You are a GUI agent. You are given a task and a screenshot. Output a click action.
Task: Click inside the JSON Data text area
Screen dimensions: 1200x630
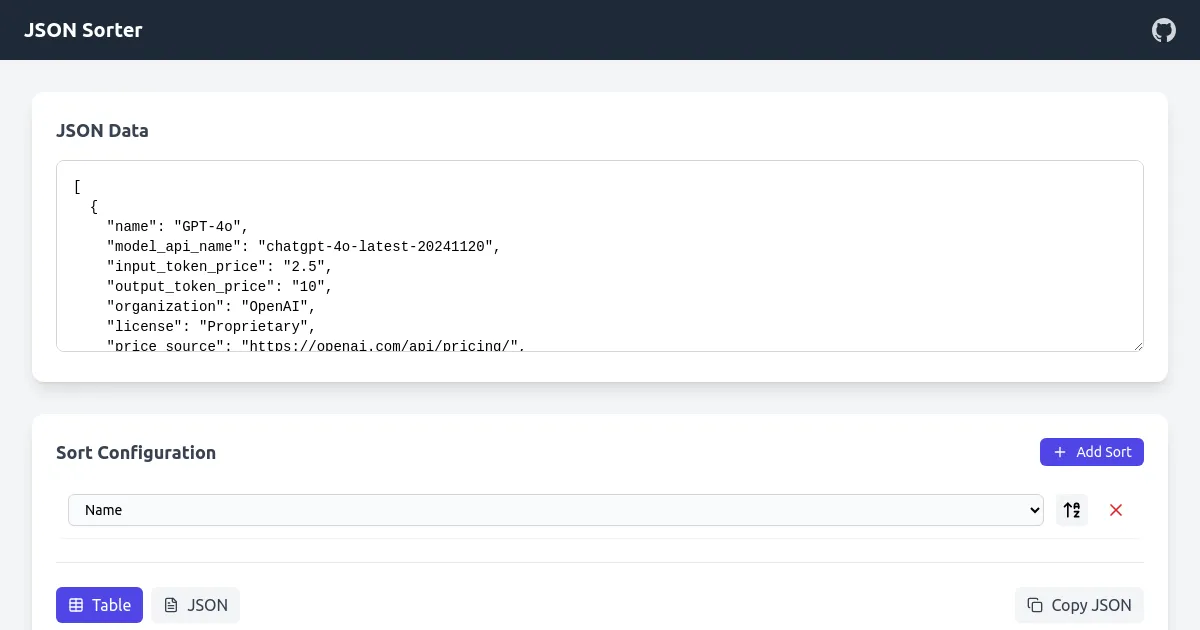click(600, 256)
